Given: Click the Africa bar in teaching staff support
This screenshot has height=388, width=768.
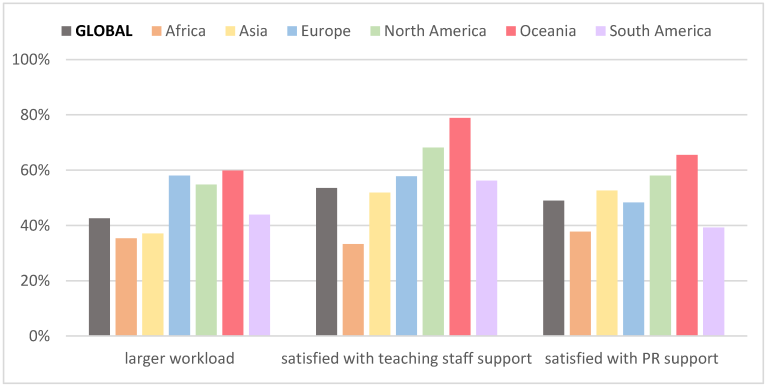Looking at the screenshot, I should click(353, 290).
